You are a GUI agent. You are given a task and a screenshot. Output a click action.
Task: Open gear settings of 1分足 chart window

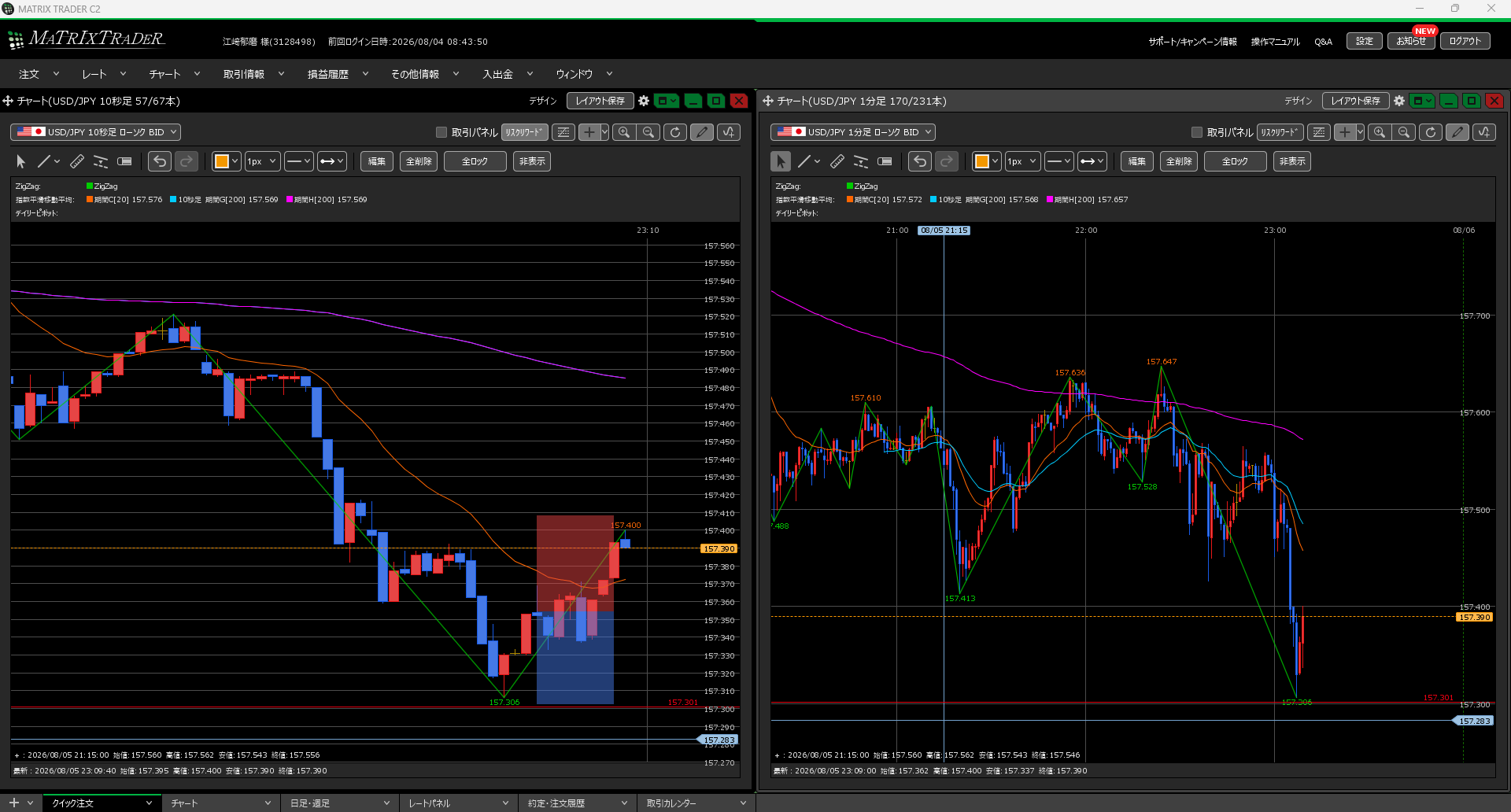pyautogui.click(x=1399, y=101)
